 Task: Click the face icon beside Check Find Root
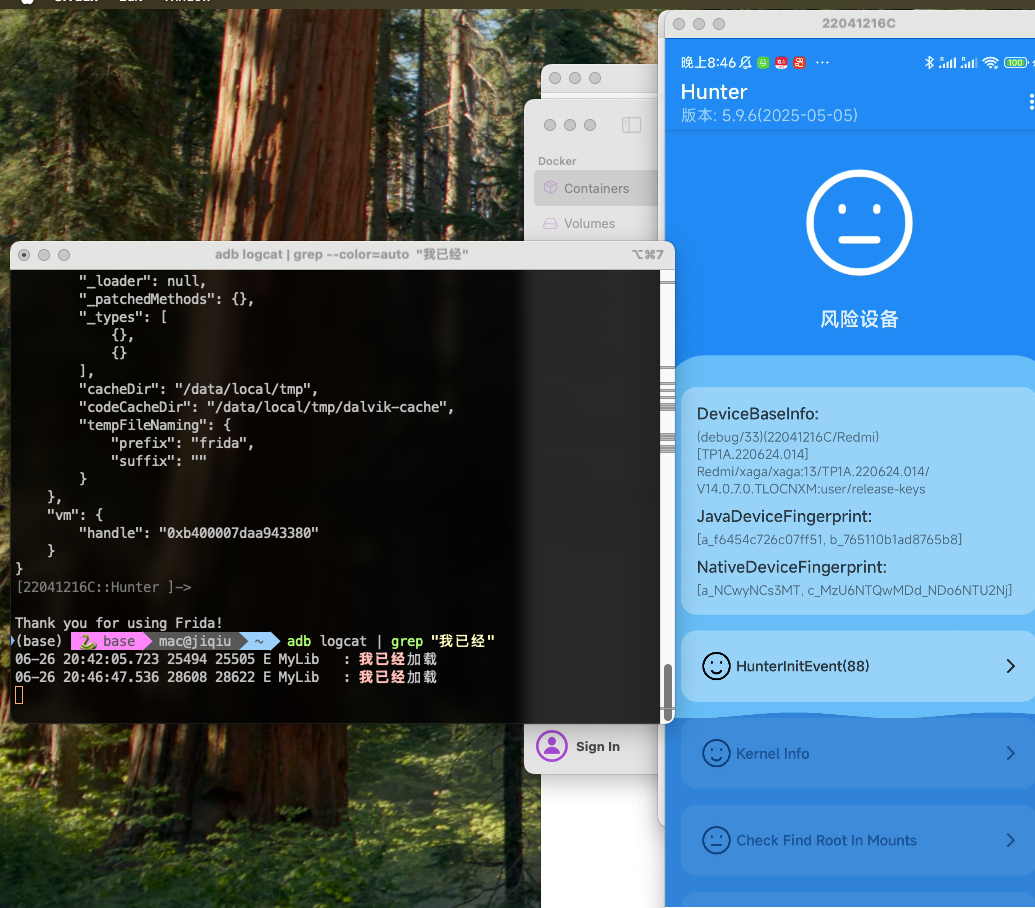(x=716, y=840)
